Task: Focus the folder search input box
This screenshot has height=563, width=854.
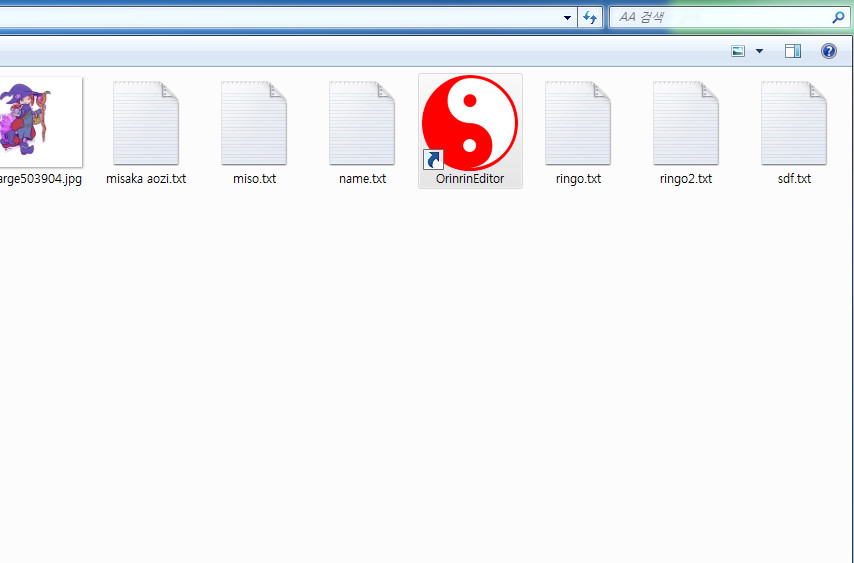Action: 720,17
